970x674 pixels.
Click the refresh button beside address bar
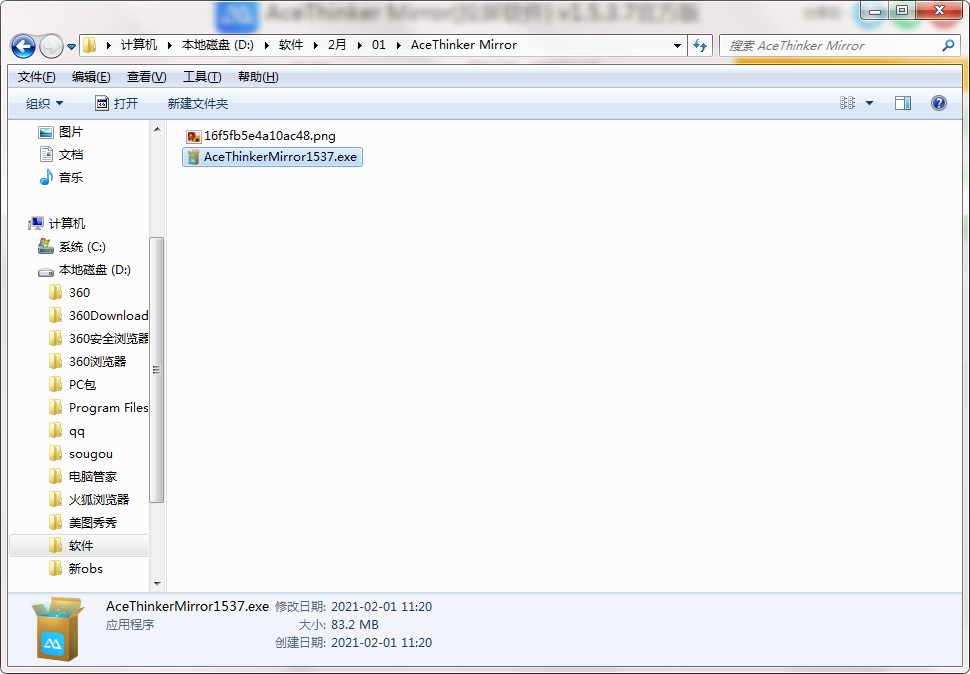[700, 45]
